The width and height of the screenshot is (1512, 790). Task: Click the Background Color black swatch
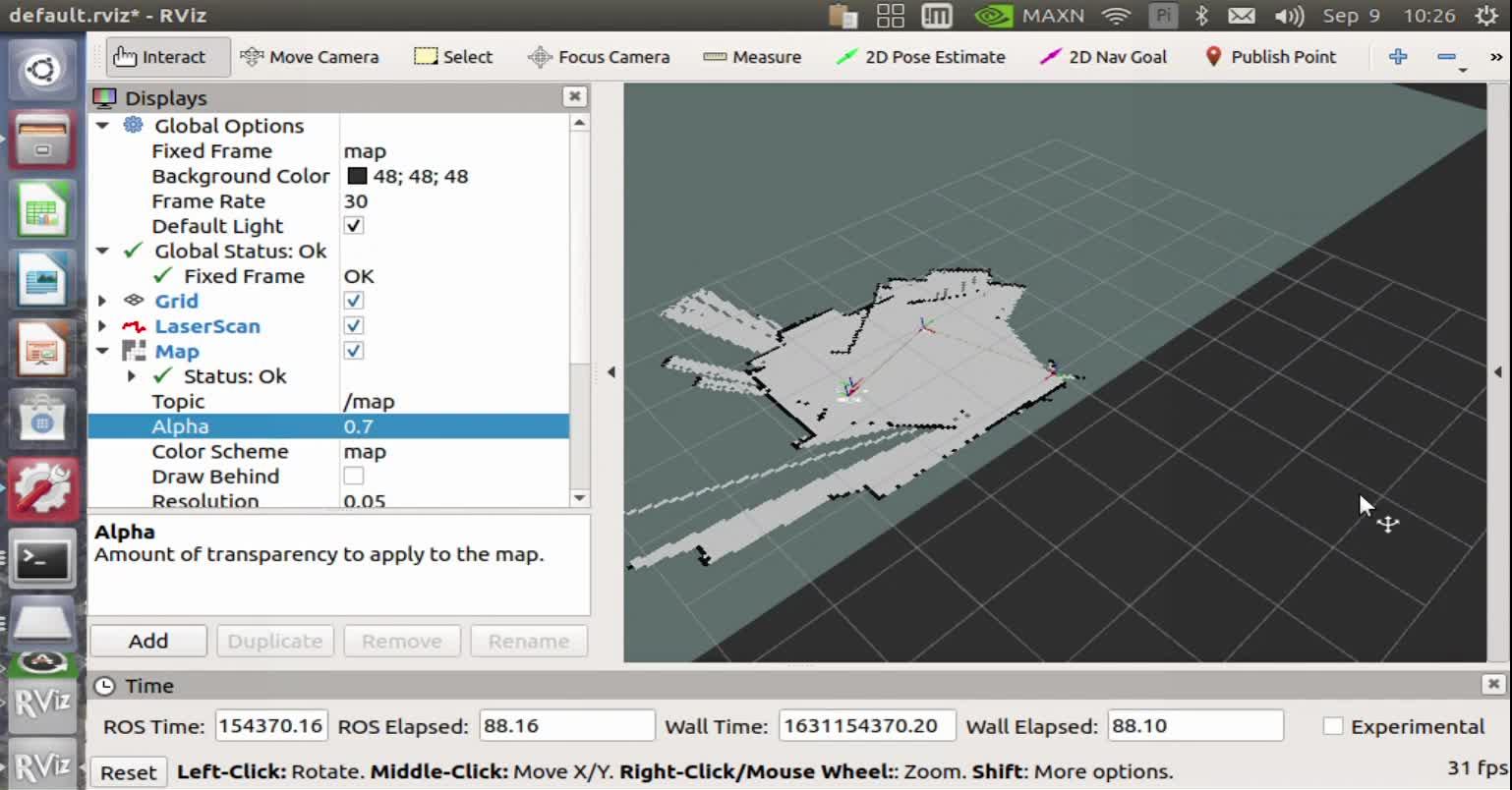point(357,176)
